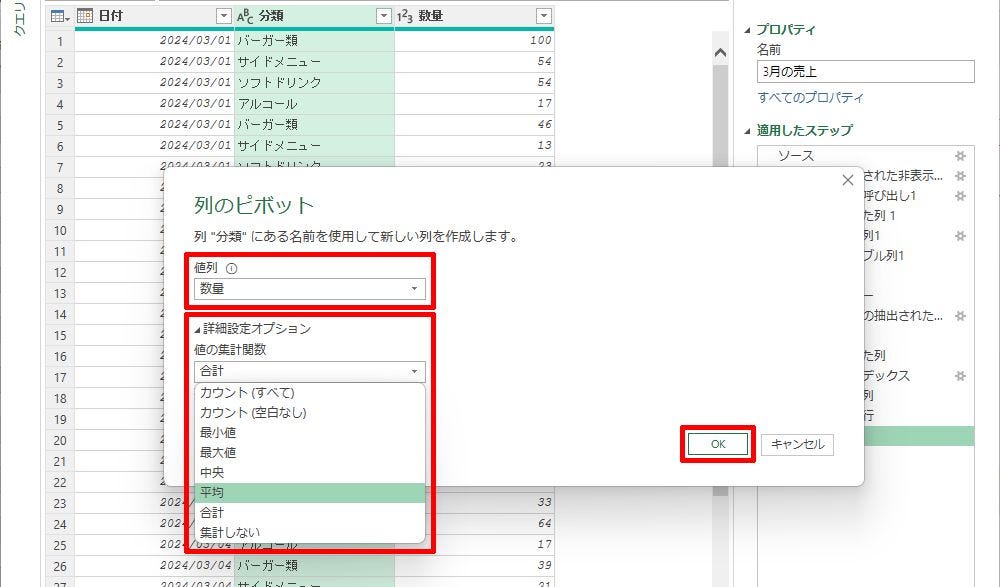Open the 値列 dropdown showing 数量
Screen dimensions: 1000x587
pyautogui.click(x=309, y=289)
